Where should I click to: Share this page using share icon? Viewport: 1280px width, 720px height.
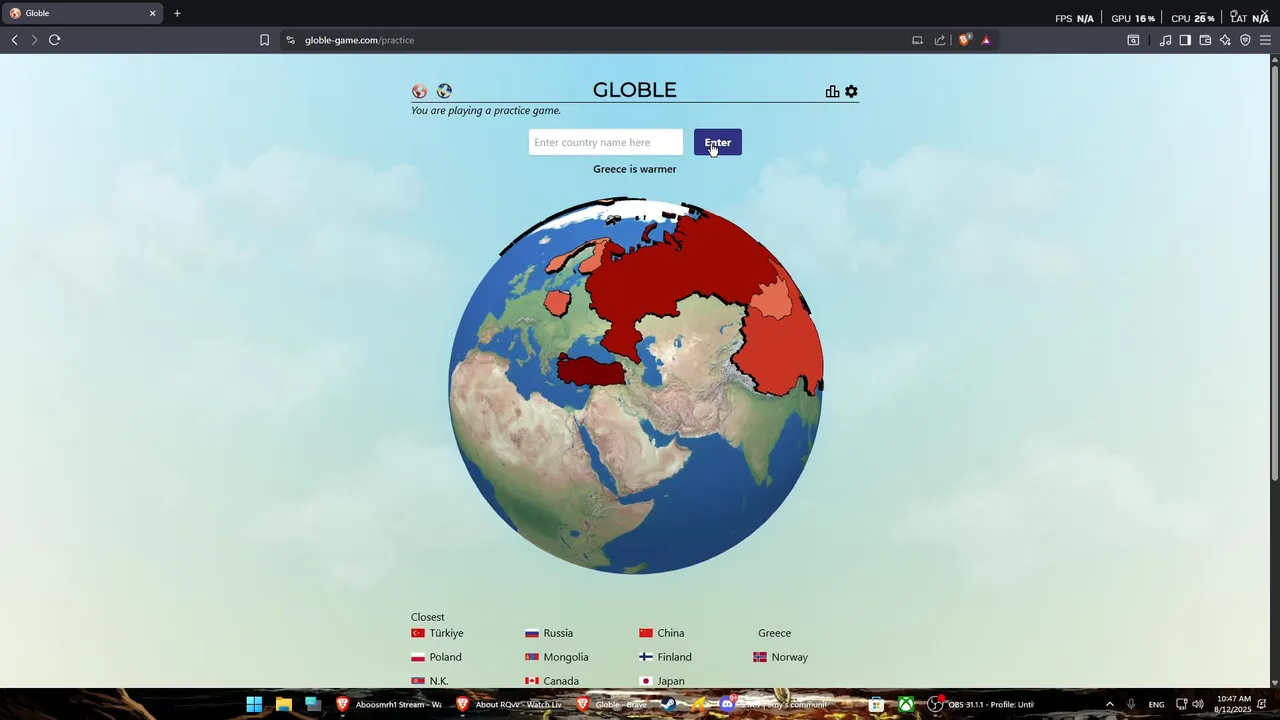click(x=940, y=40)
